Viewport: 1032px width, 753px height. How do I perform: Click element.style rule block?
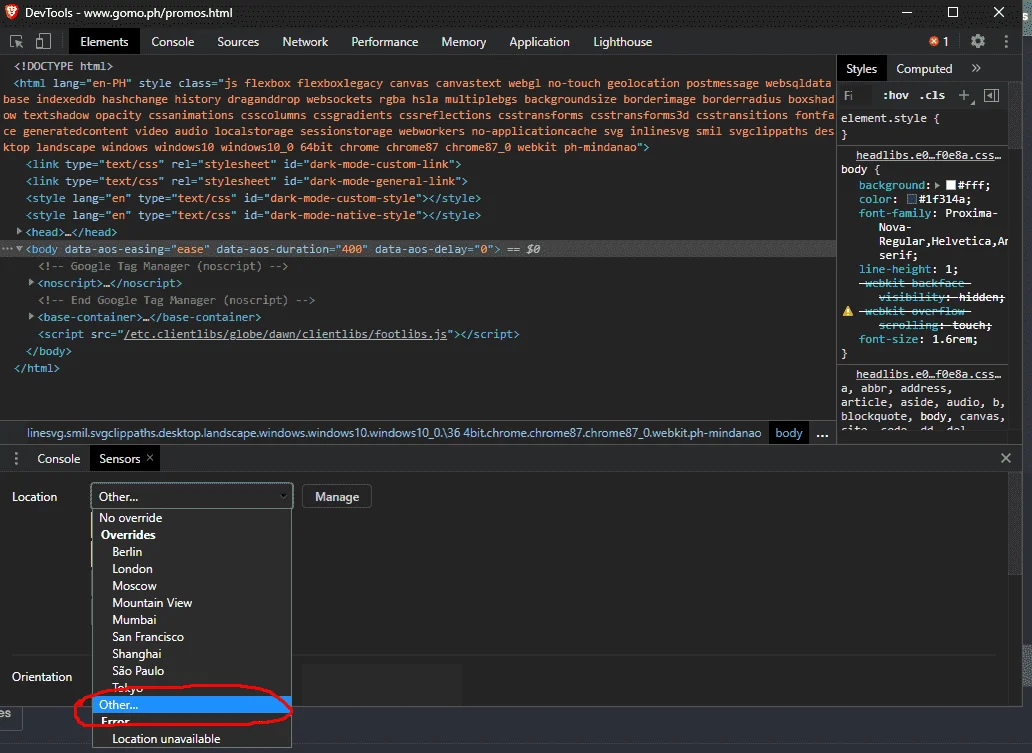pyautogui.click(x=921, y=126)
